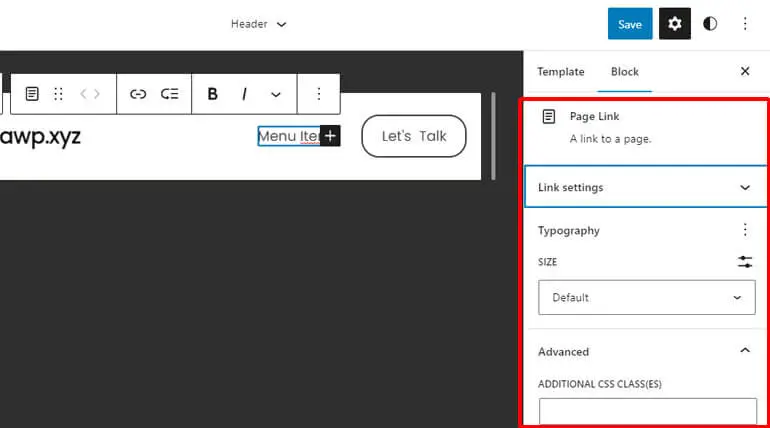Open the Header template dropdown
The image size is (770, 428).
[258, 24]
